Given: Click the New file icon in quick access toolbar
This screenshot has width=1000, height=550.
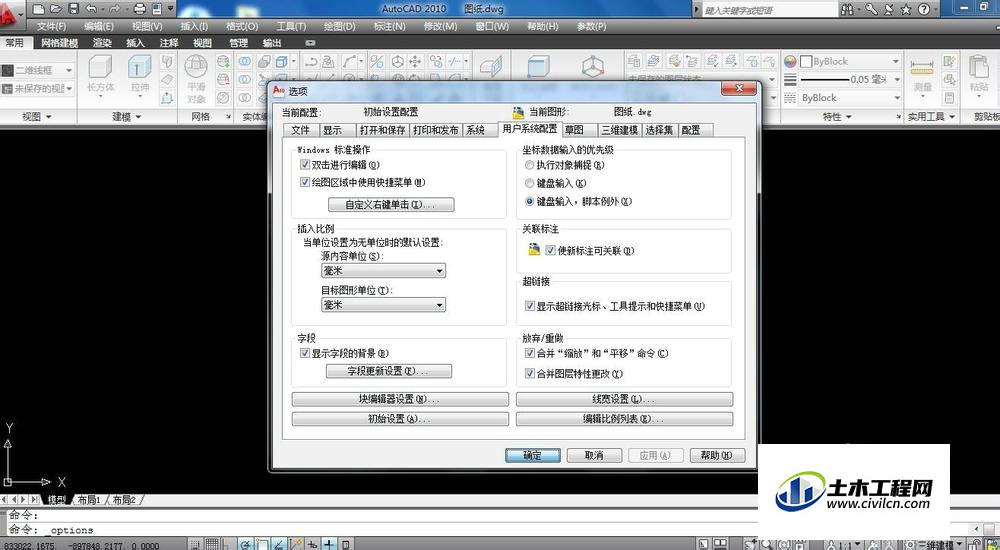Looking at the screenshot, I should pos(39,9).
